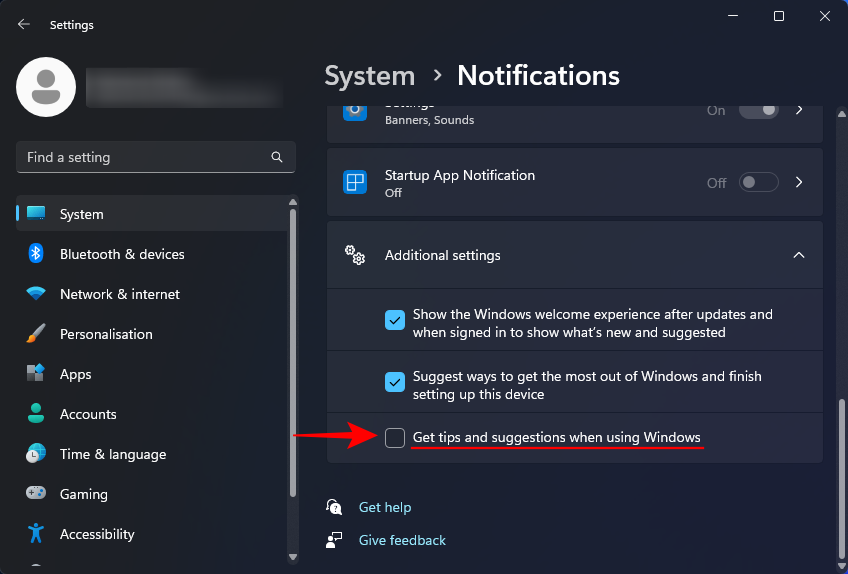This screenshot has width=848, height=574.
Task: Click the Accounts person icon
Action: pyautogui.click(x=36, y=413)
